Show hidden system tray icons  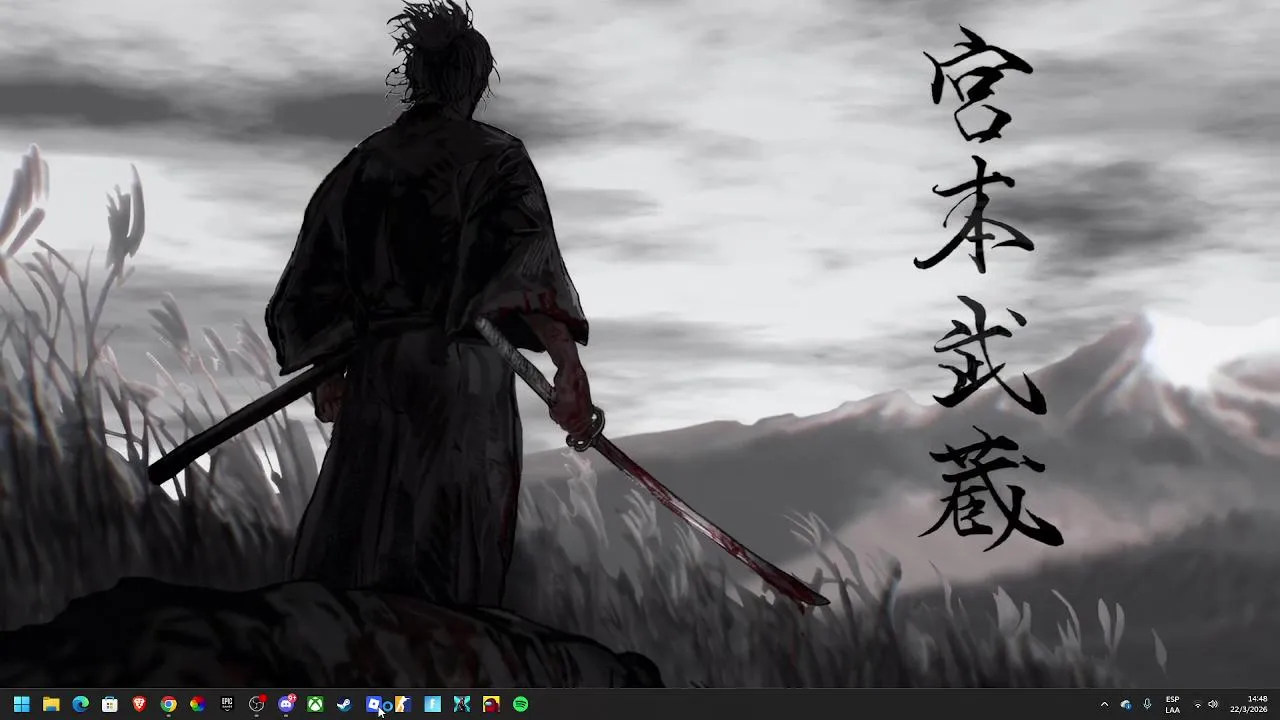point(1104,704)
